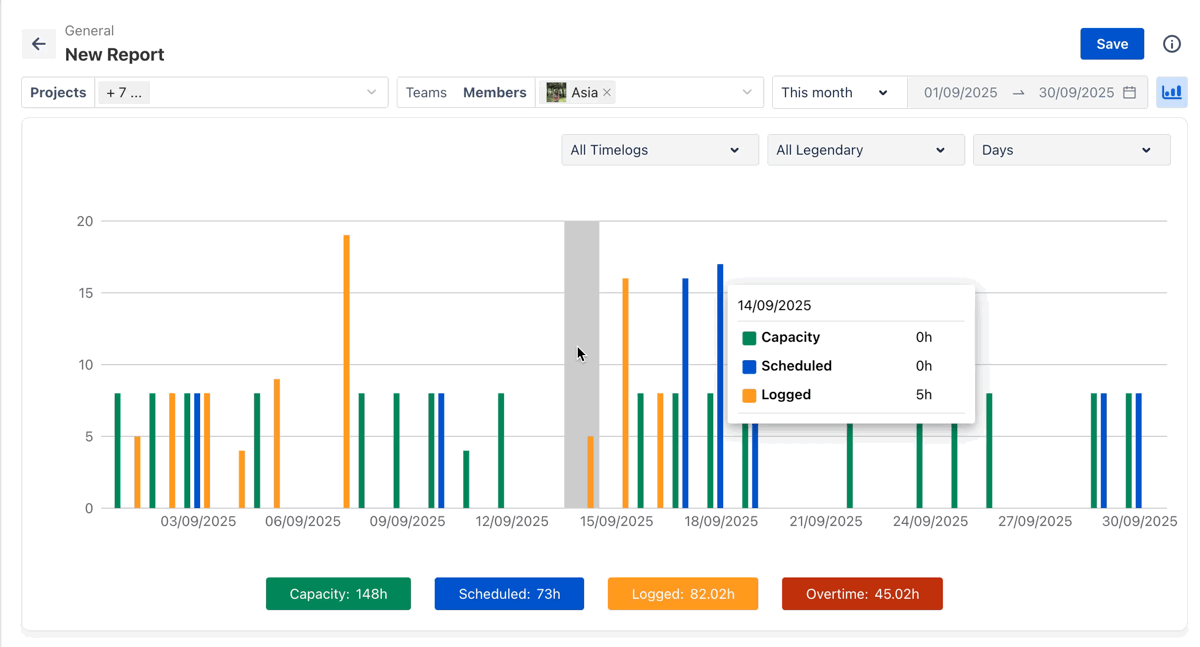The image size is (1200, 647).
Task: Toggle the bar chart view icon
Action: (x=1171, y=92)
